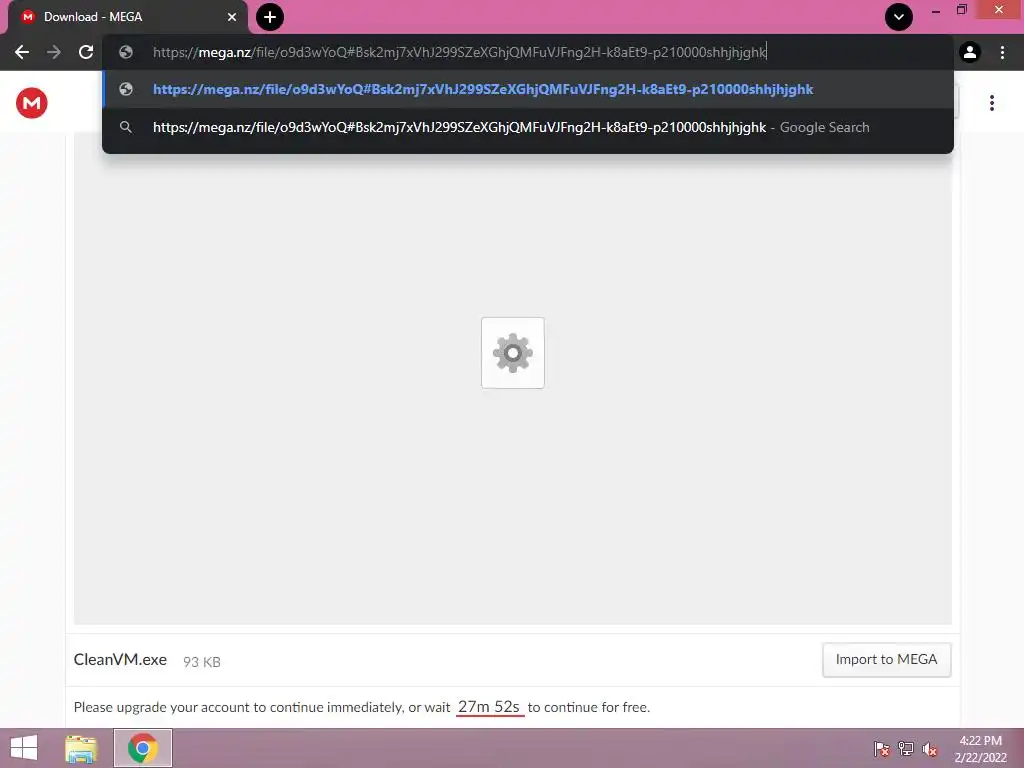Click the MEGA logo icon
The height and width of the screenshot is (768, 1024).
tap(31, 103)
